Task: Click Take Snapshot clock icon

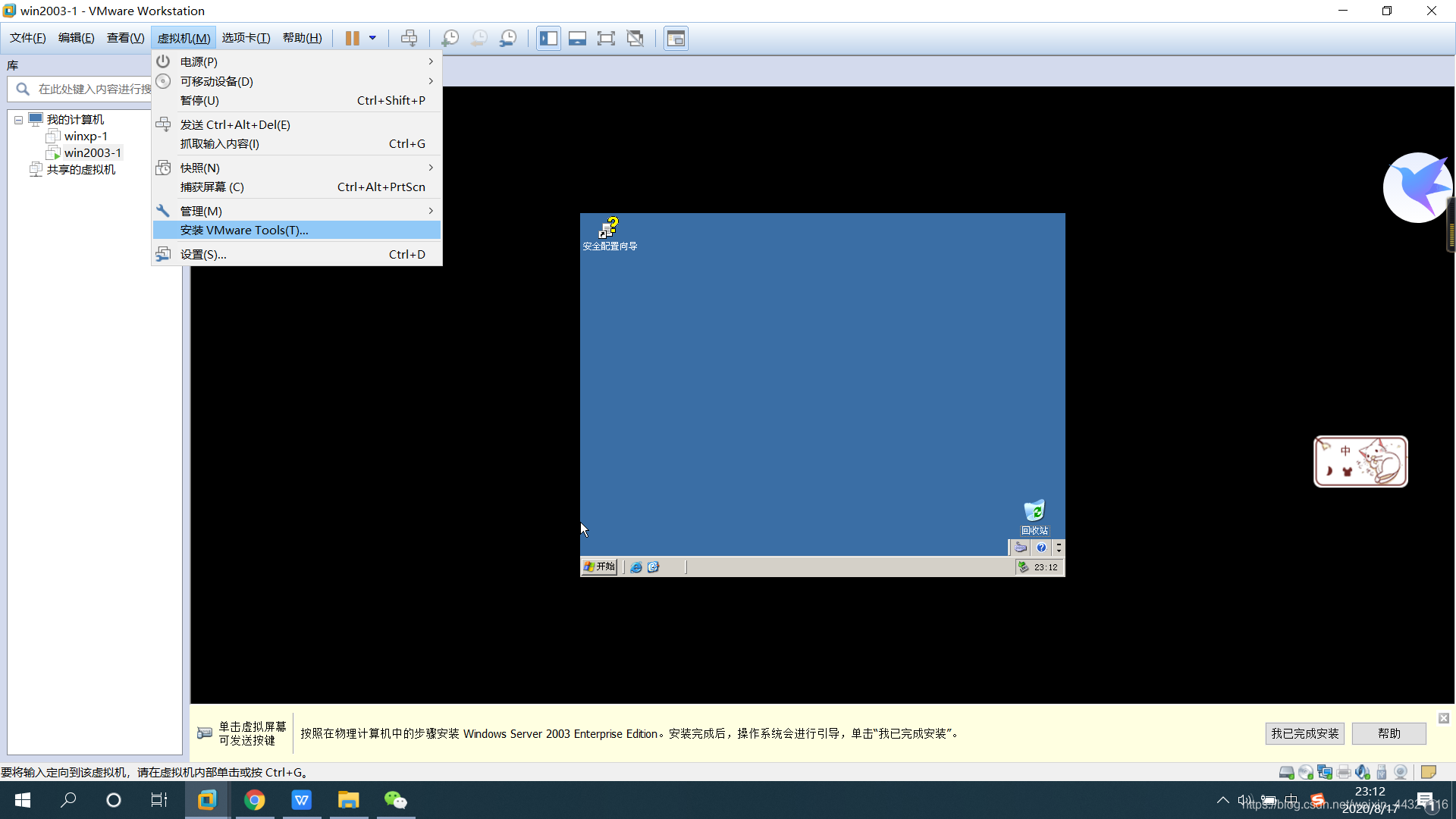Action: tap(450, 38)
